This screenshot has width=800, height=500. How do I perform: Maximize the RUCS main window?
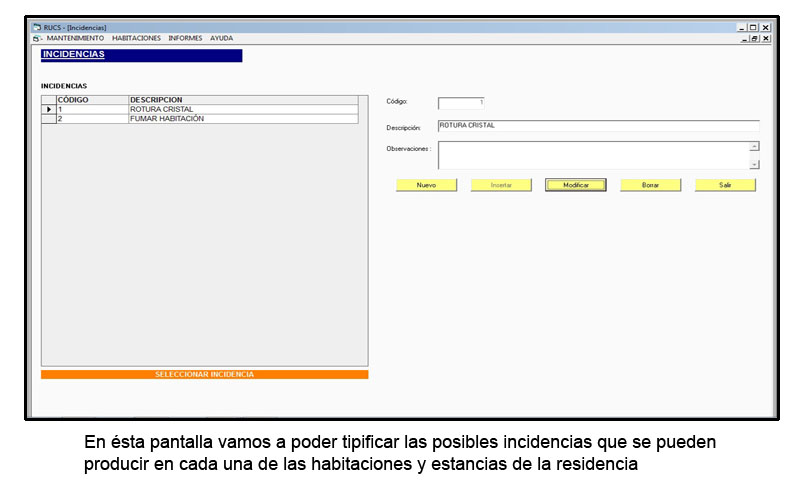(x=753, y=28)
